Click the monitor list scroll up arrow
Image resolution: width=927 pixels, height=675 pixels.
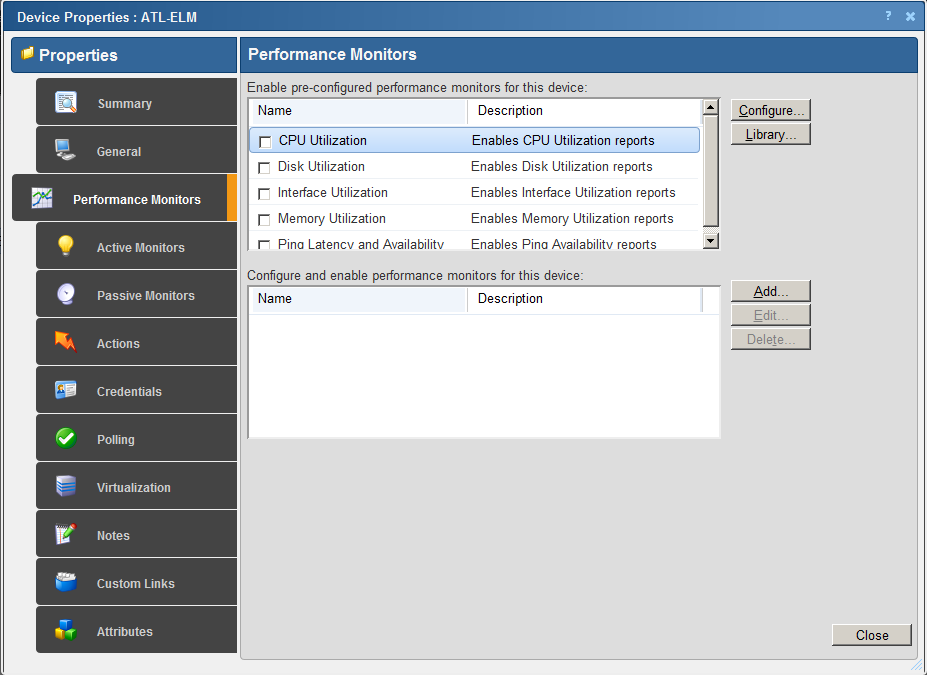pyautogui.click(x=711, y=107)
